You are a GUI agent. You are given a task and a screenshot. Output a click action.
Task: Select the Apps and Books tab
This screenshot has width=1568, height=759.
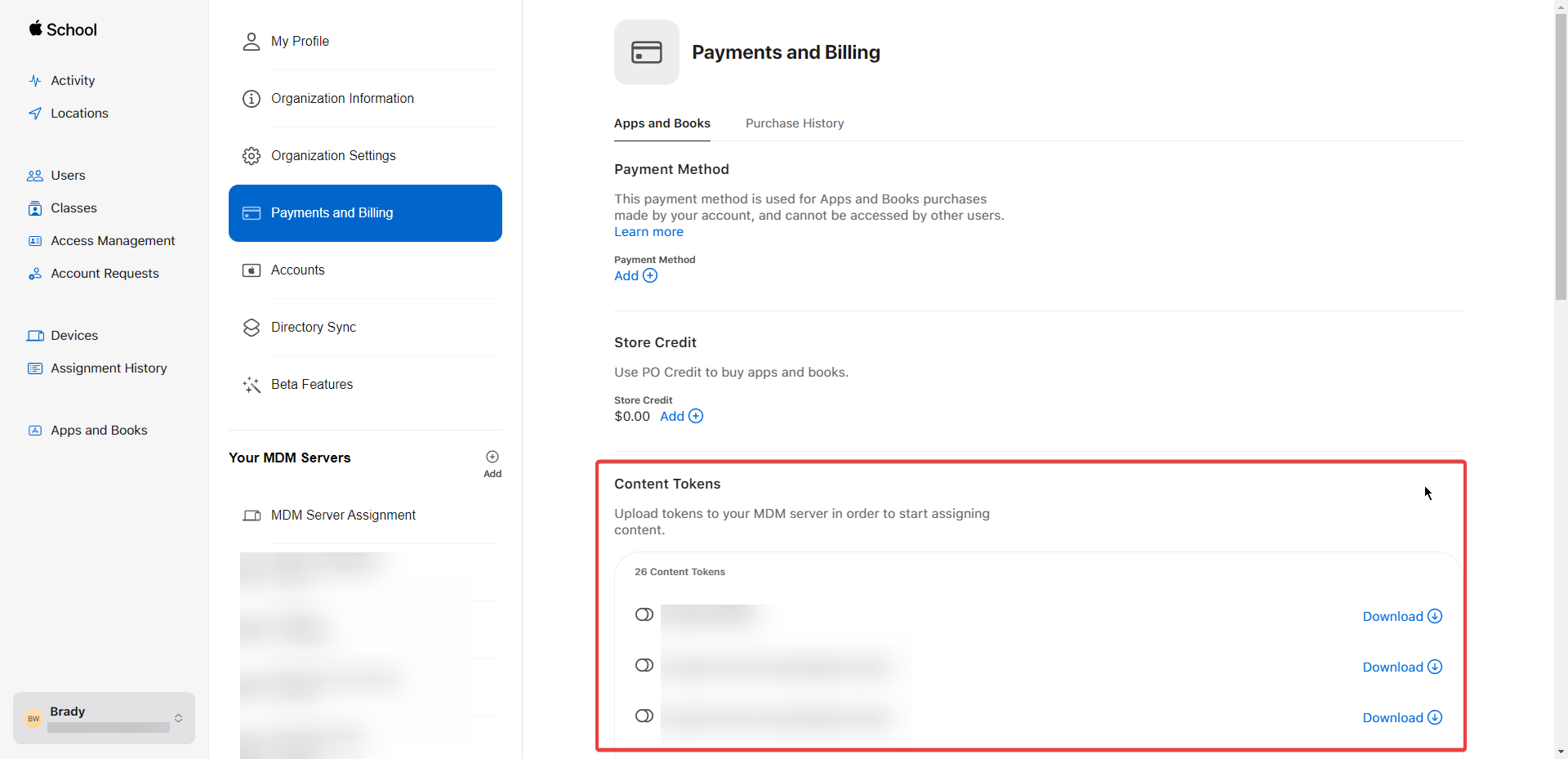click(661, 123)
